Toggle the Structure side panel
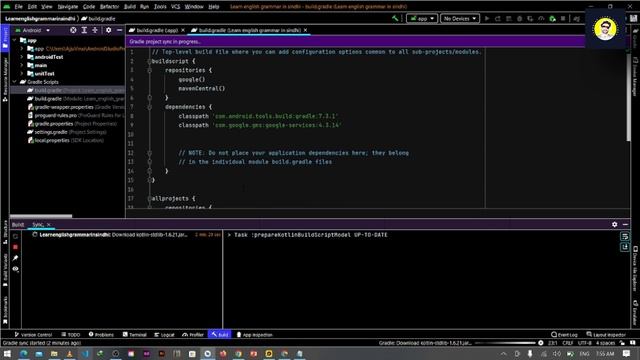 pos(5,233)
